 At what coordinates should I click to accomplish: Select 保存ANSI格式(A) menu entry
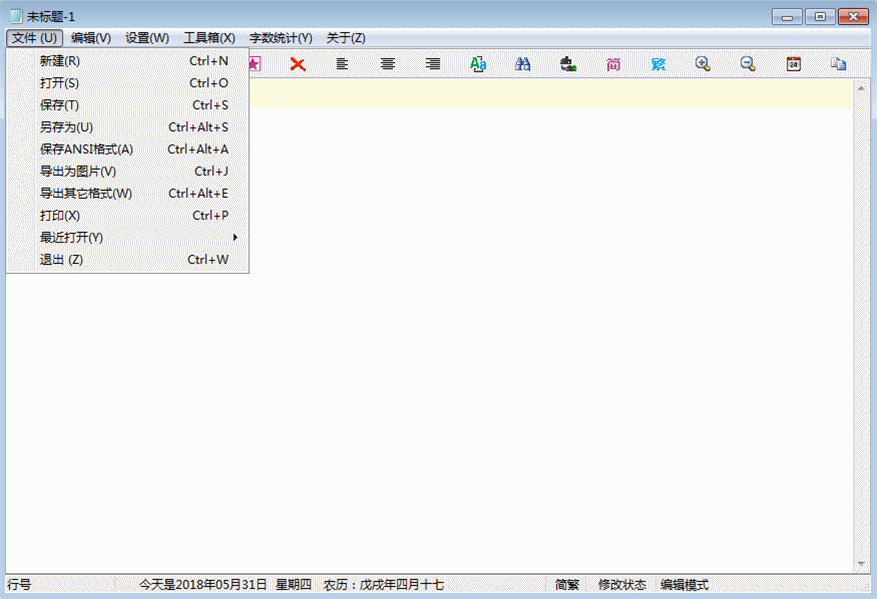(128, 149)
